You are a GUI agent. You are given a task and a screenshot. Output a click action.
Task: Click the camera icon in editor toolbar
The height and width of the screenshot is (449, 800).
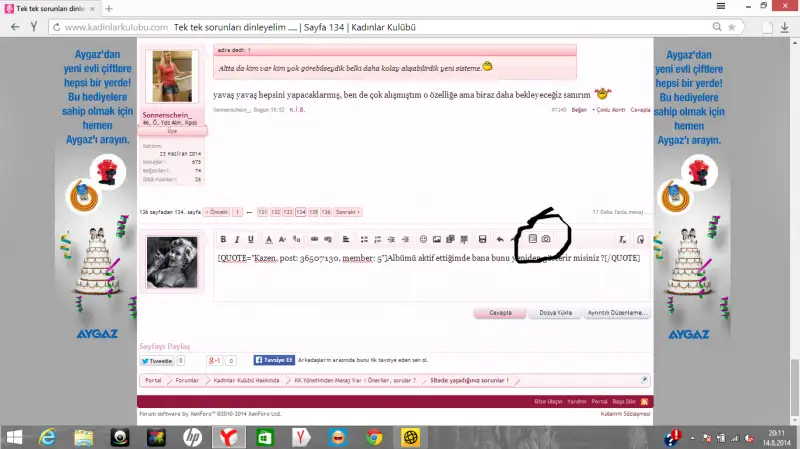tap(546, 240)
